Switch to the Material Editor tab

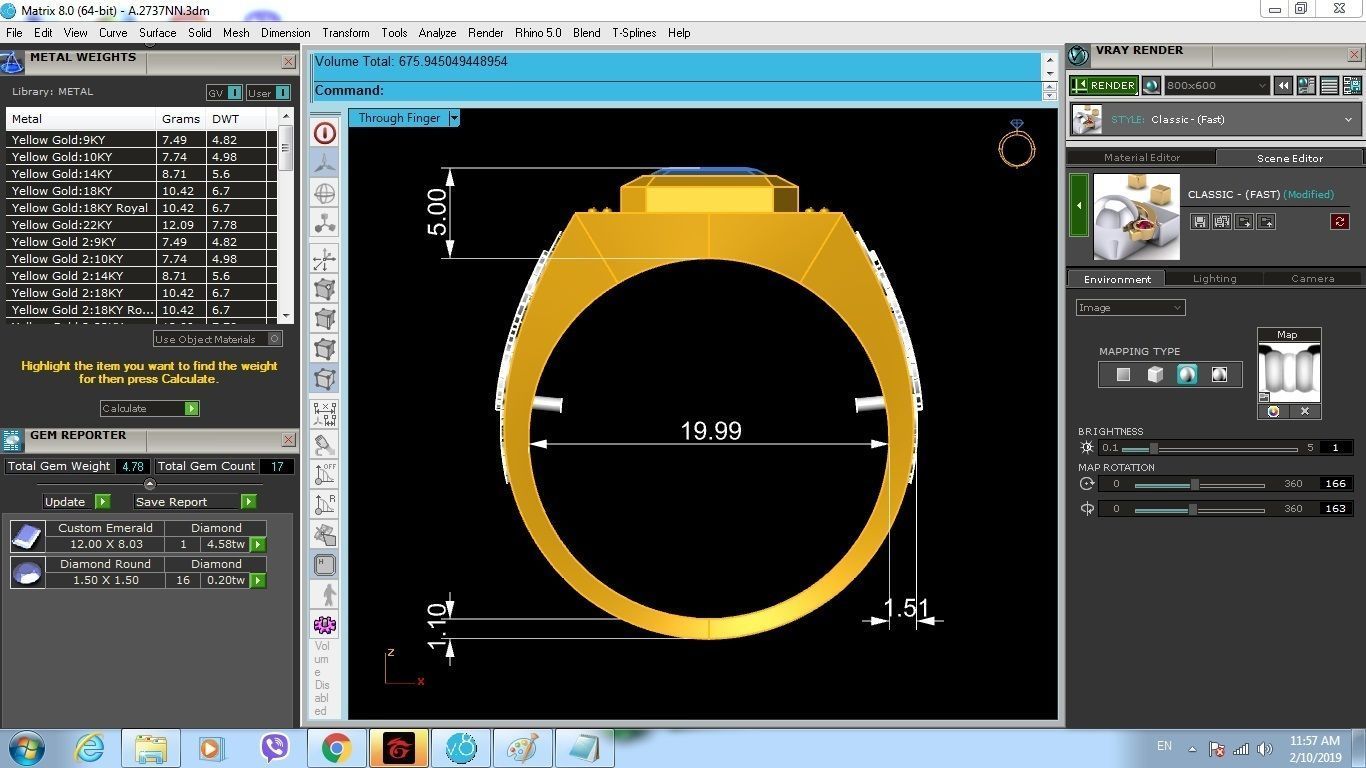(1142, 158)
